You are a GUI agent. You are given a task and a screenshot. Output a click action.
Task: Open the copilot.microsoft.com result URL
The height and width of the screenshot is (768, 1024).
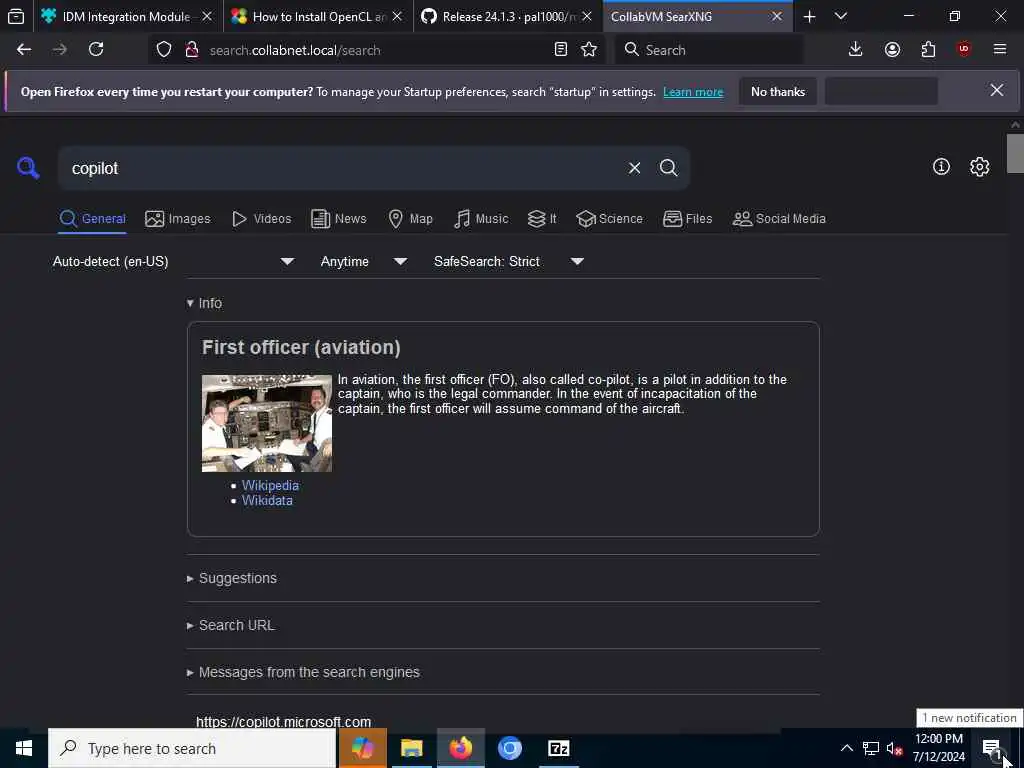[x=283, y=722]
